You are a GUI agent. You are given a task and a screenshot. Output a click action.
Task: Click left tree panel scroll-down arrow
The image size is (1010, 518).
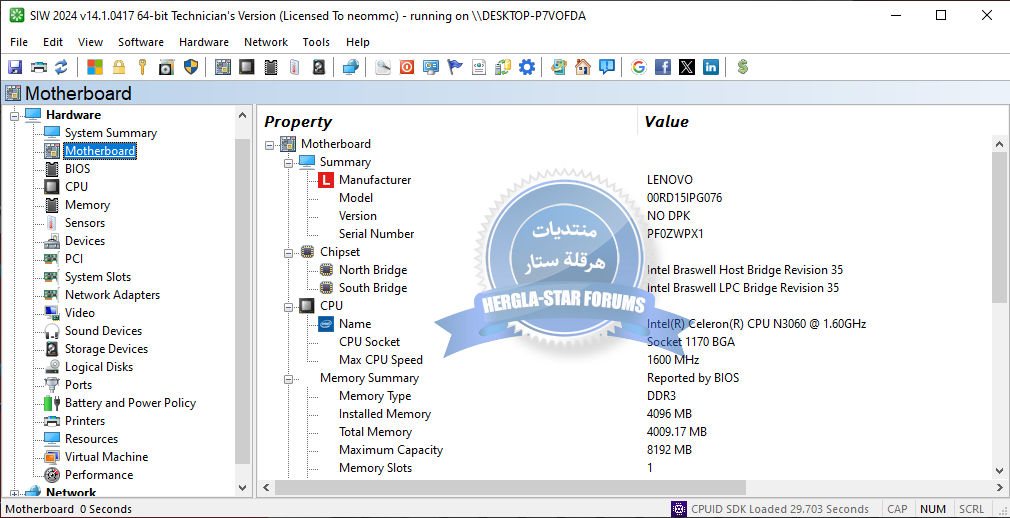(242, 488)
